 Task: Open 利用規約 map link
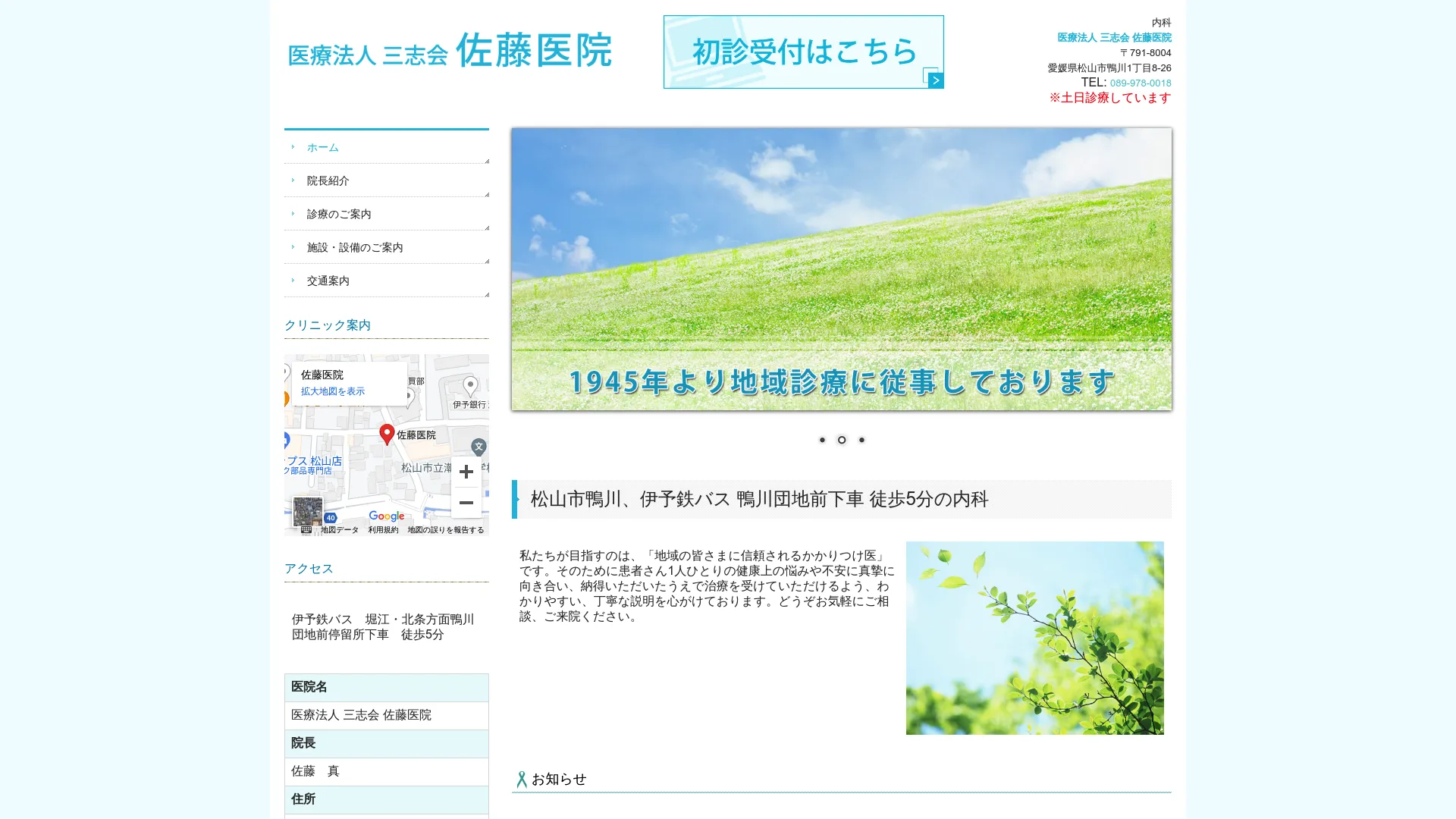point(383,530)
